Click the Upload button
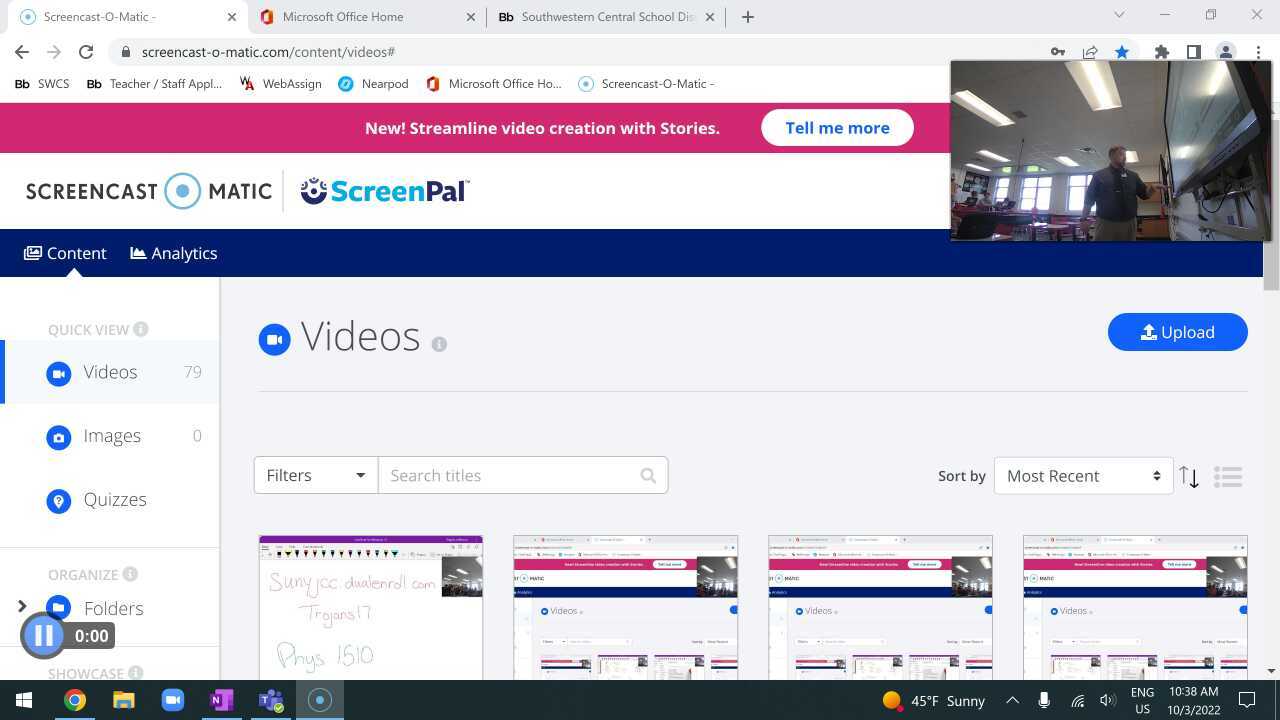Viewport: 1280px width, 720px height. 1177,332
